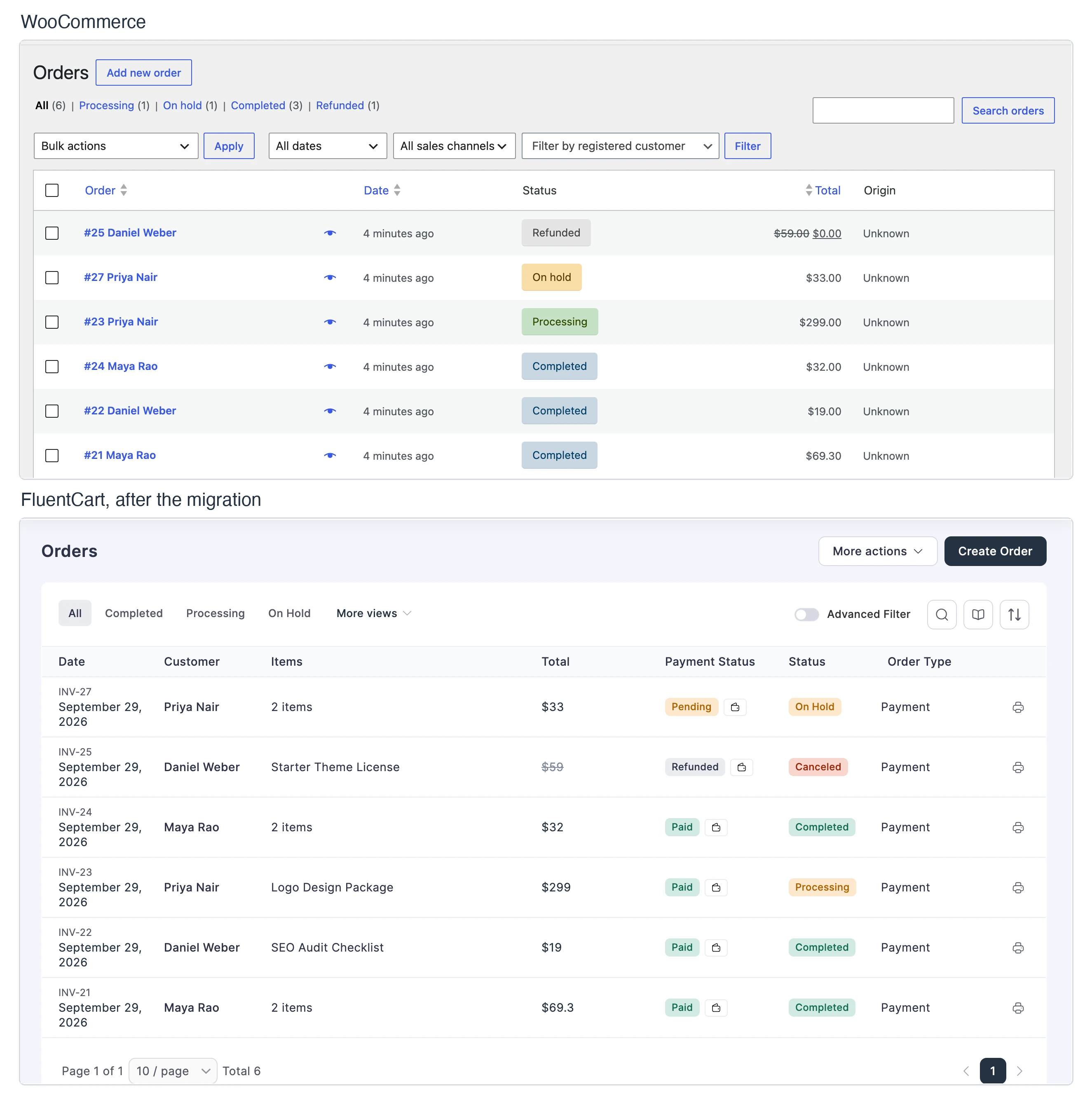Show Completed (3) orders in WooCommerce
Screen dimensions: 1092x1104
267,106
